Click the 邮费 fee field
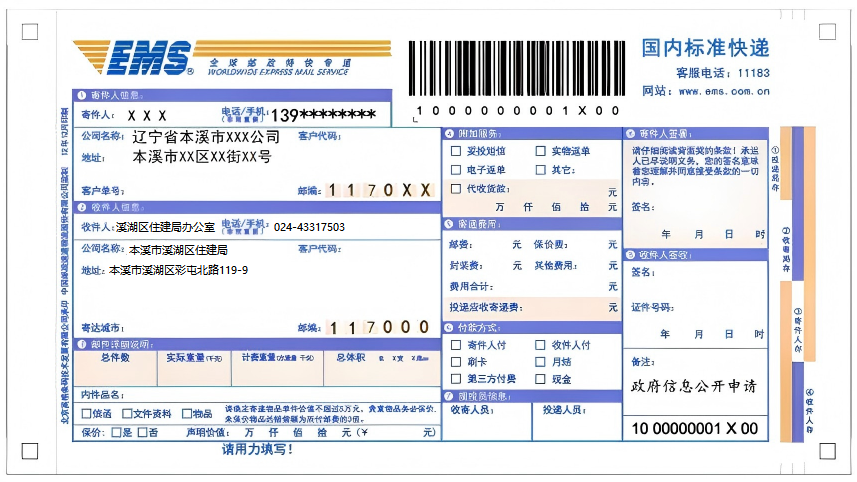 click(x=485, y=244)
